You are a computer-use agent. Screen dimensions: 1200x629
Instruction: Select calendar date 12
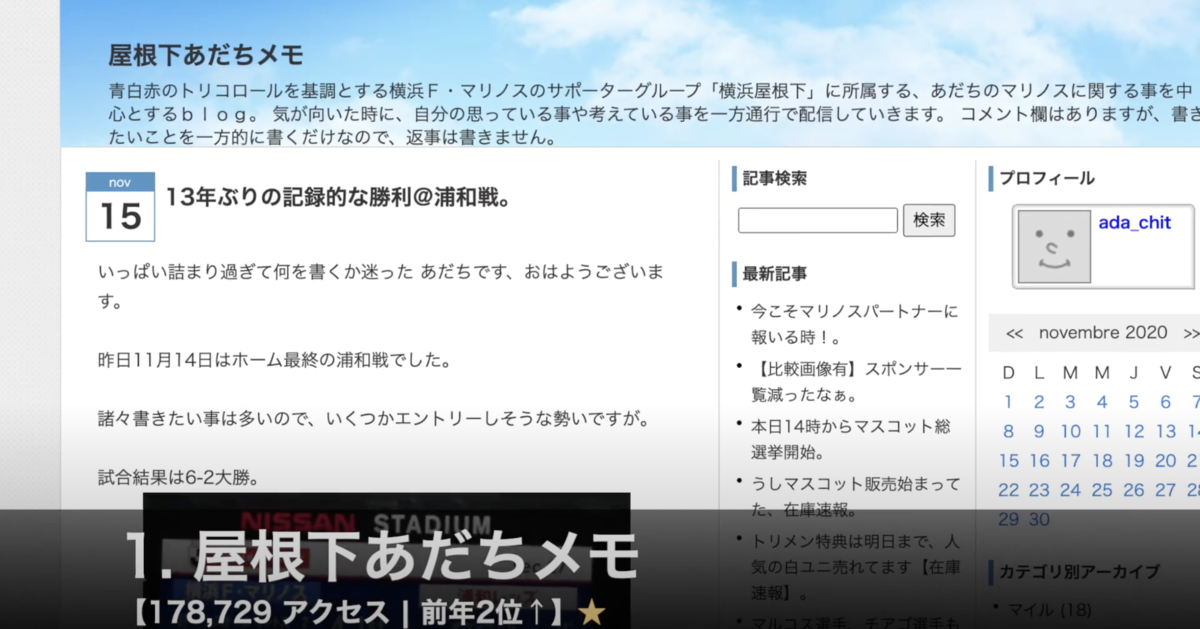click(1134, 432)
